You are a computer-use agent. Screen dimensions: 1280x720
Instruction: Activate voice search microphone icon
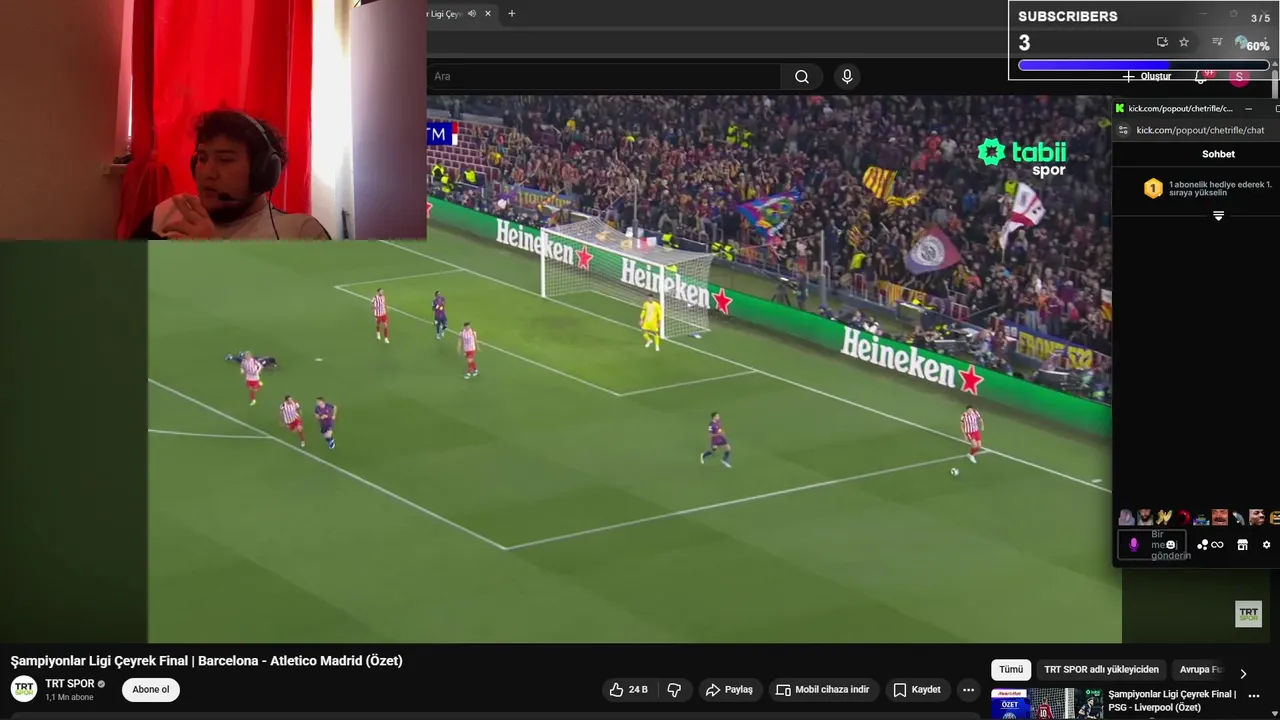tap(847, 77)
